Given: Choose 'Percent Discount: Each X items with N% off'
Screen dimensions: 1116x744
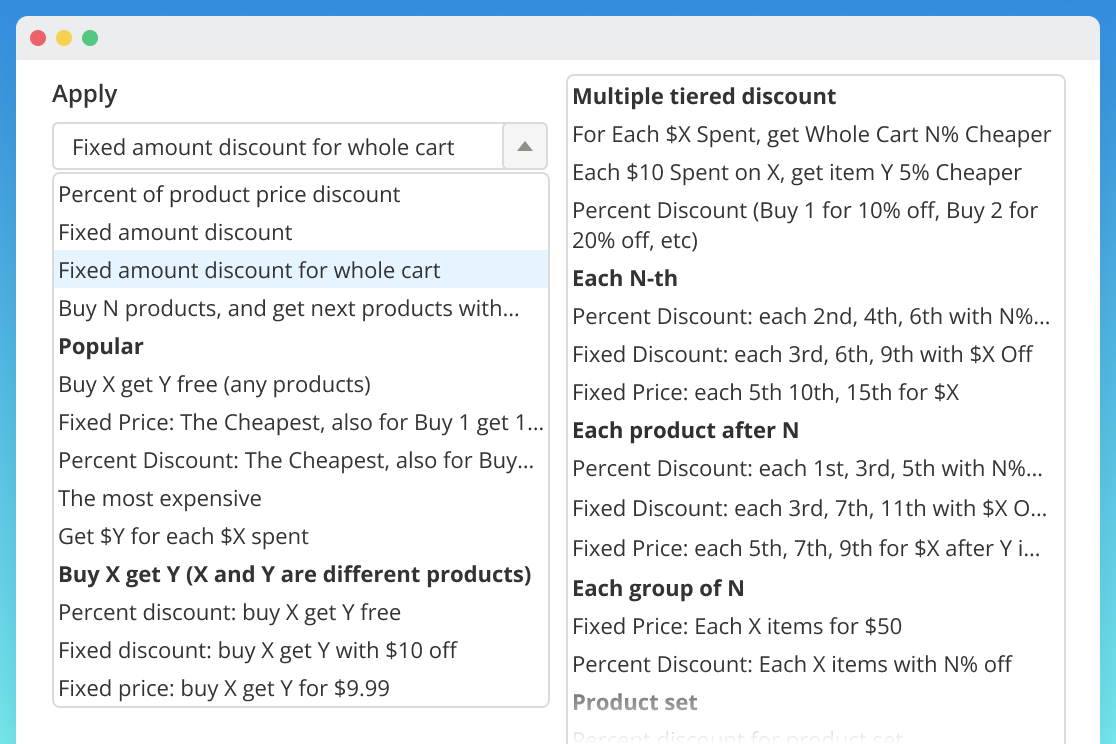Looking at the screenshot, I should pos(792,665).
